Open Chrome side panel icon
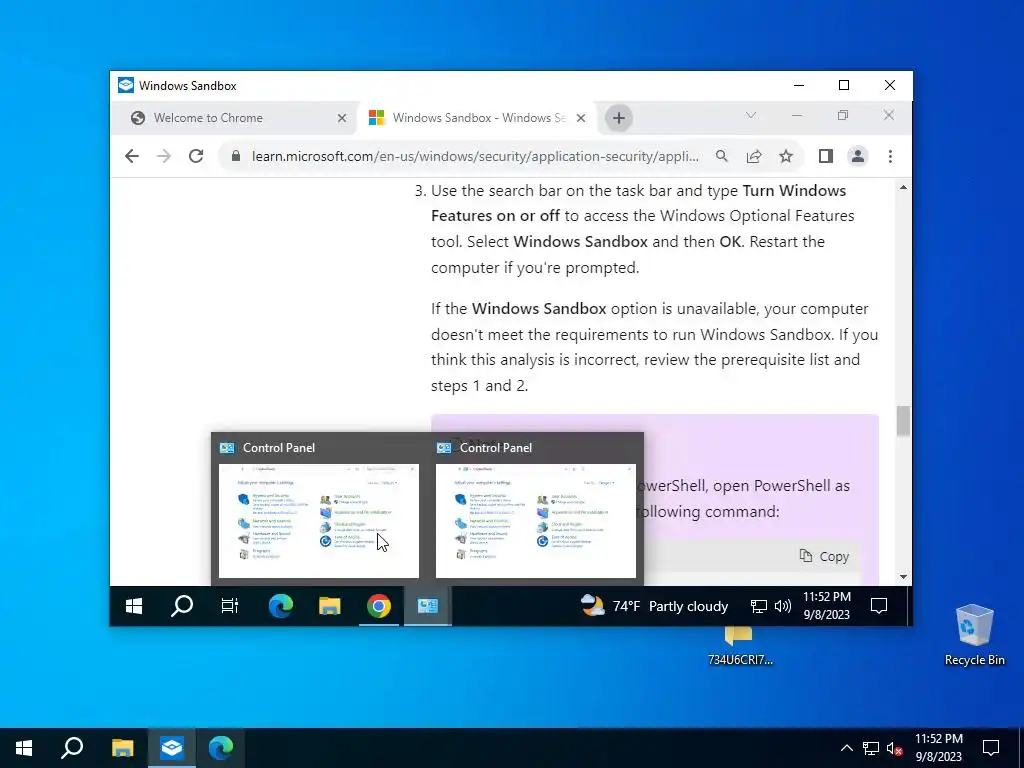The image size is (1024, 768). point(825,156)
